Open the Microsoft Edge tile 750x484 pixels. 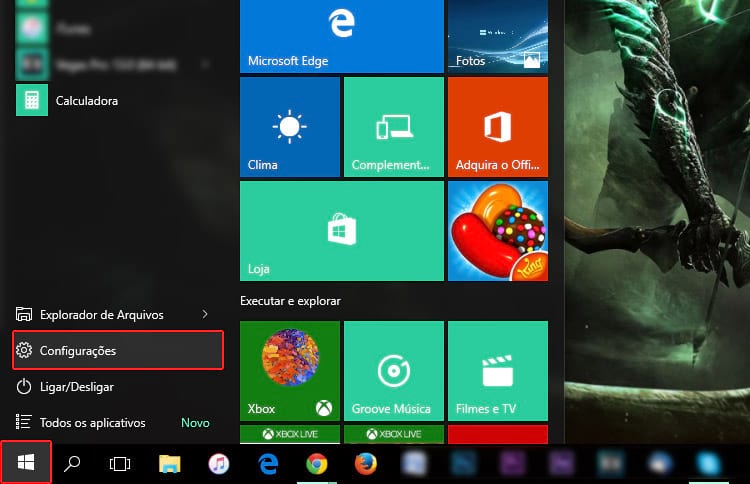(x=342, y=36)
